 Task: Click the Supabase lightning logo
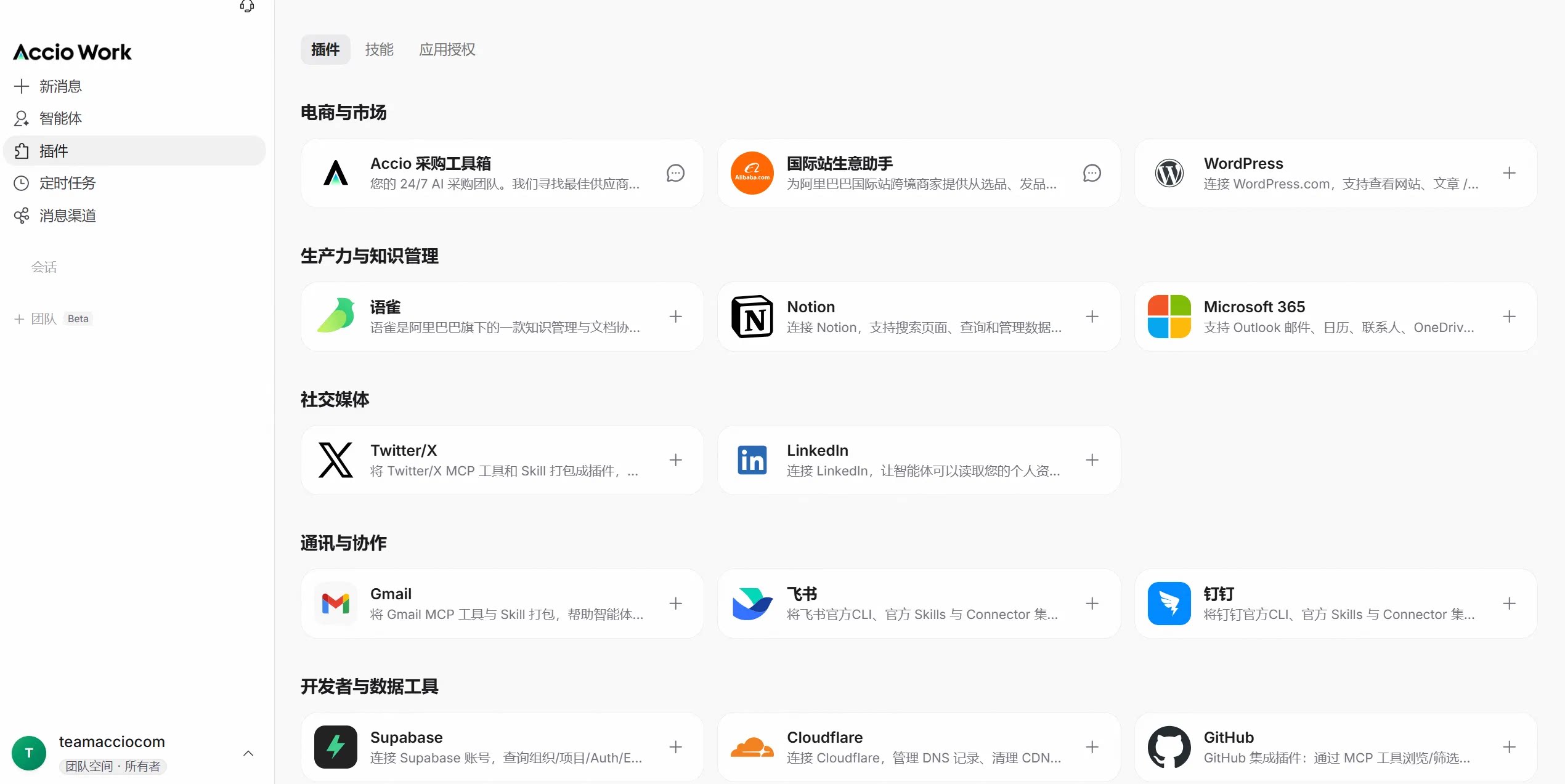pos(336,747)
